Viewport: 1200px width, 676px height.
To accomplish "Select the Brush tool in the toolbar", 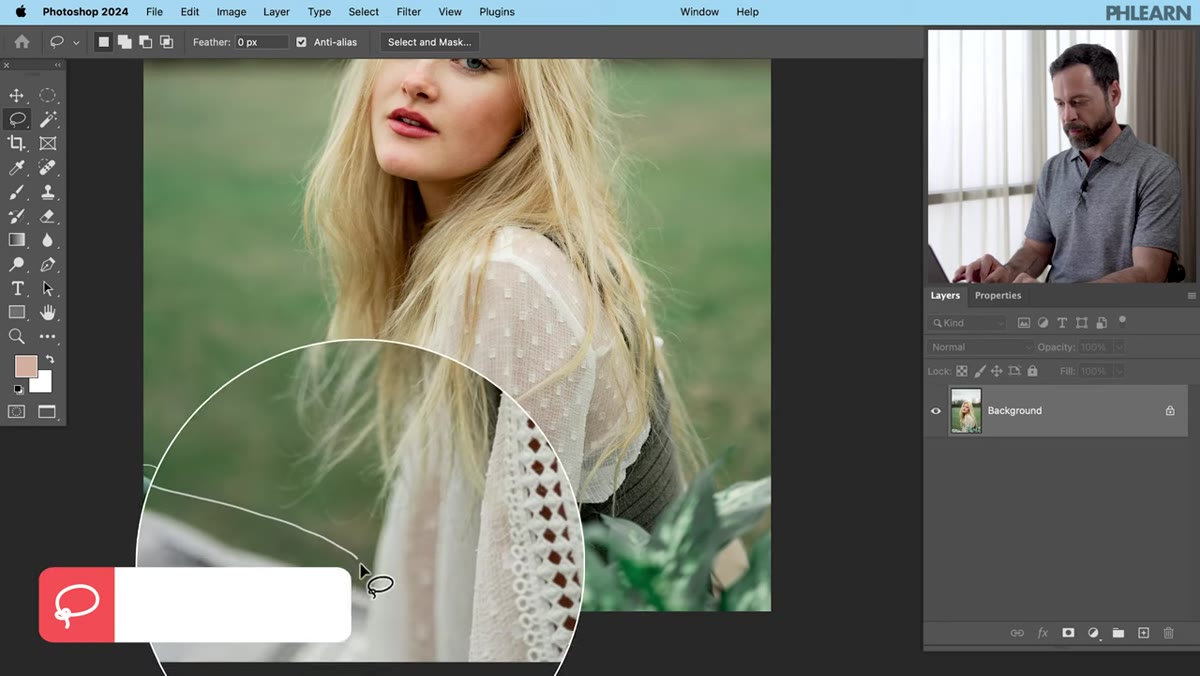I will (17, 192).
